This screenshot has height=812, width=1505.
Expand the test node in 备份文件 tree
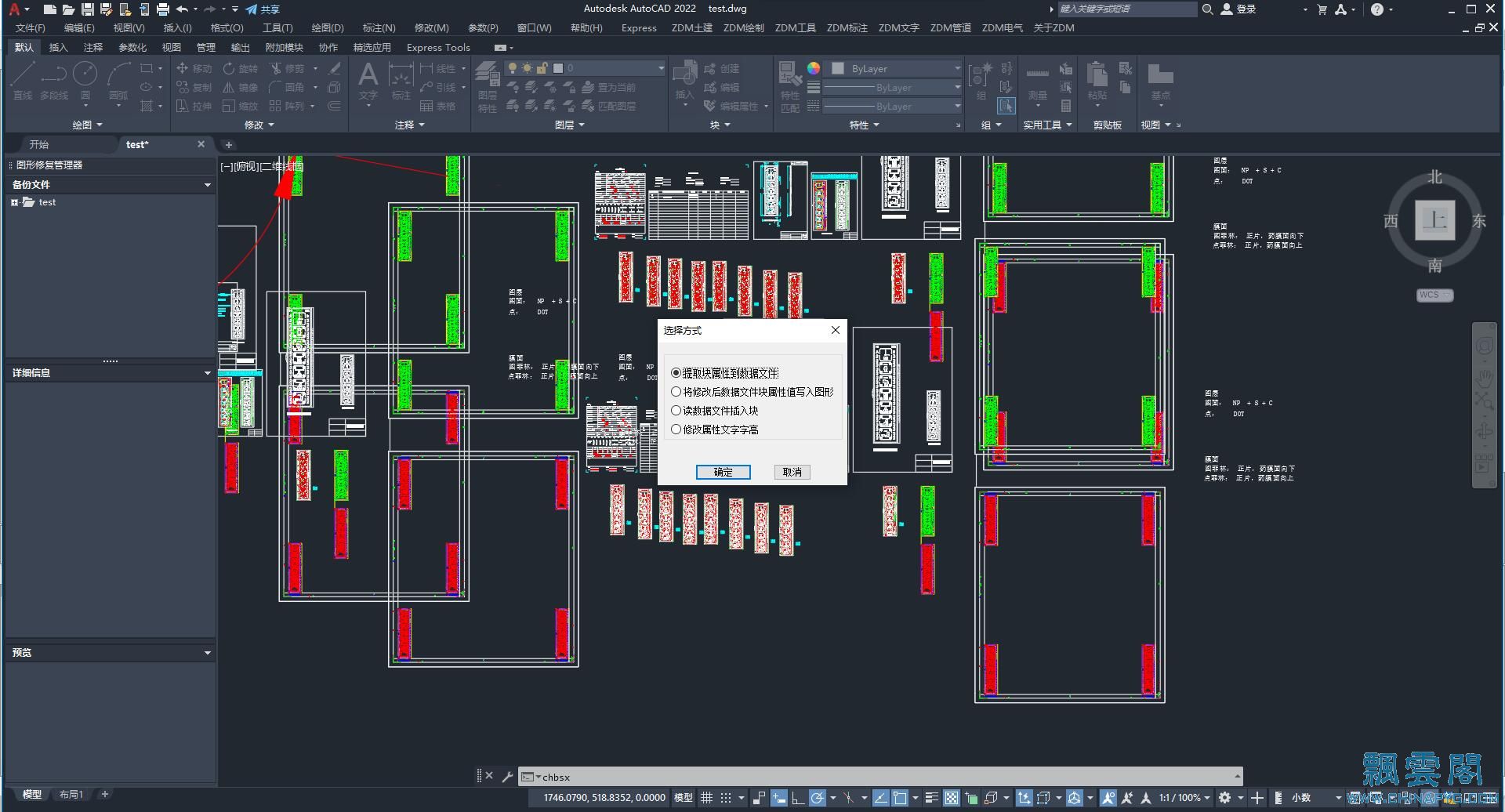[14, 202]
